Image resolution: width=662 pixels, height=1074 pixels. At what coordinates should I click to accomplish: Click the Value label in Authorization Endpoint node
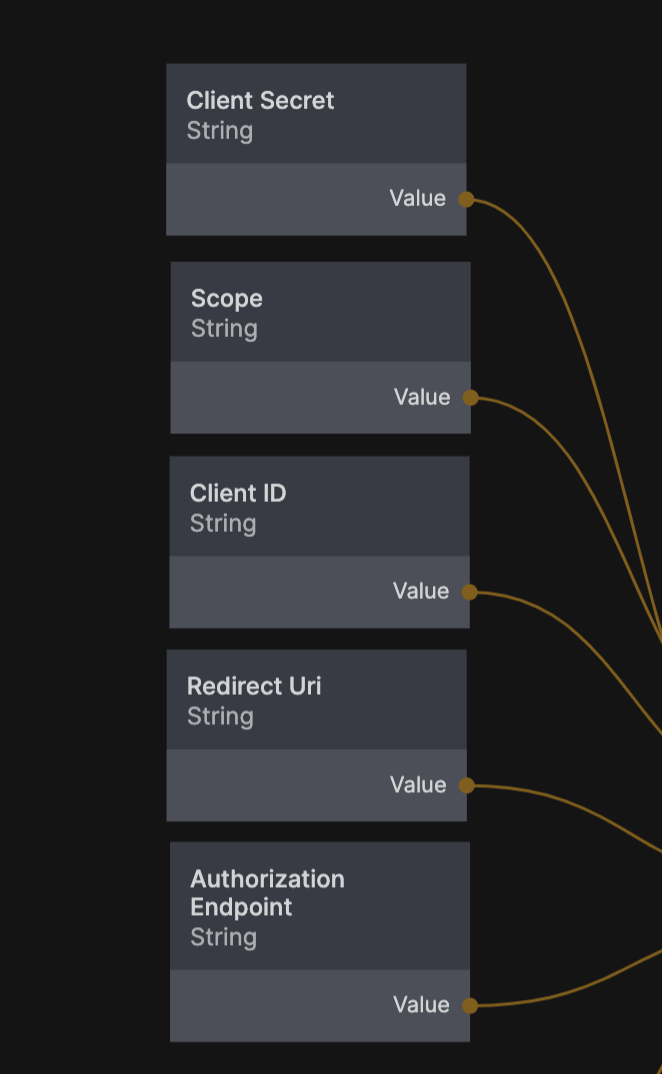(x=421, y=1004)
